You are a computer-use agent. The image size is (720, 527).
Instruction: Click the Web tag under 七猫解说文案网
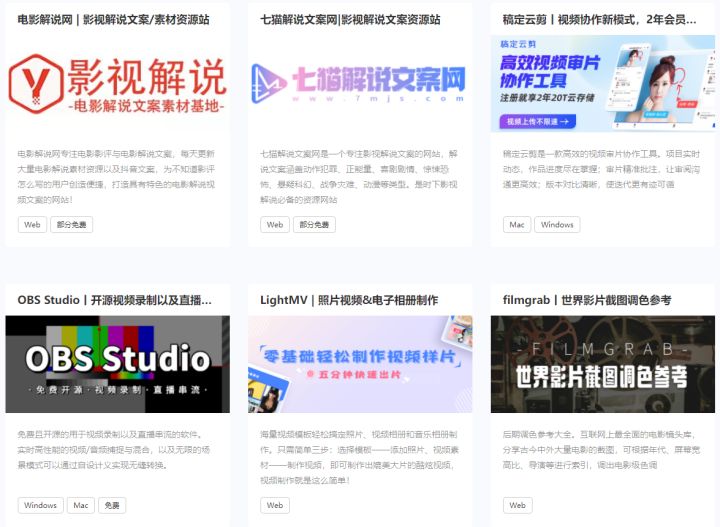click(275, 224)
